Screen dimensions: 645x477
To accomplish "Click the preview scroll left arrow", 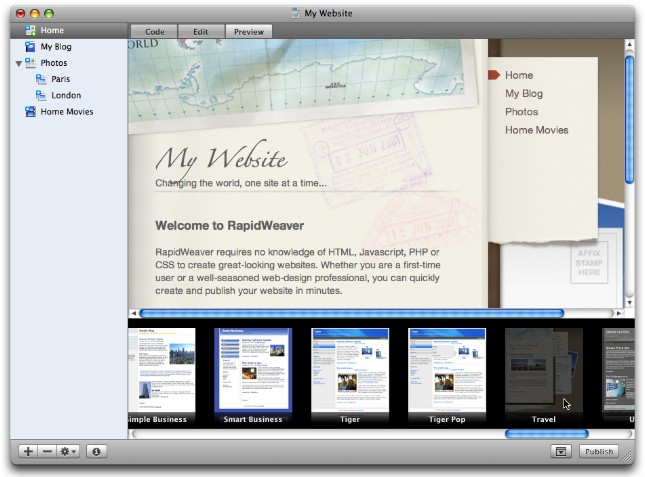I will [133, 313].
